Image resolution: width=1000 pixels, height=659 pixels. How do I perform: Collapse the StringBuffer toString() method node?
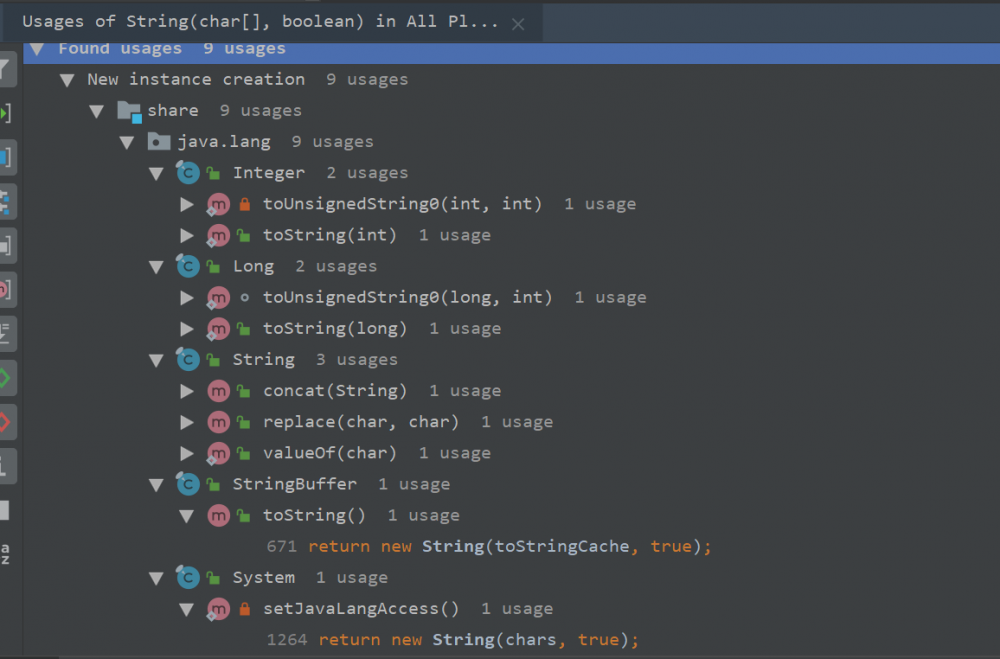point(187,515)
